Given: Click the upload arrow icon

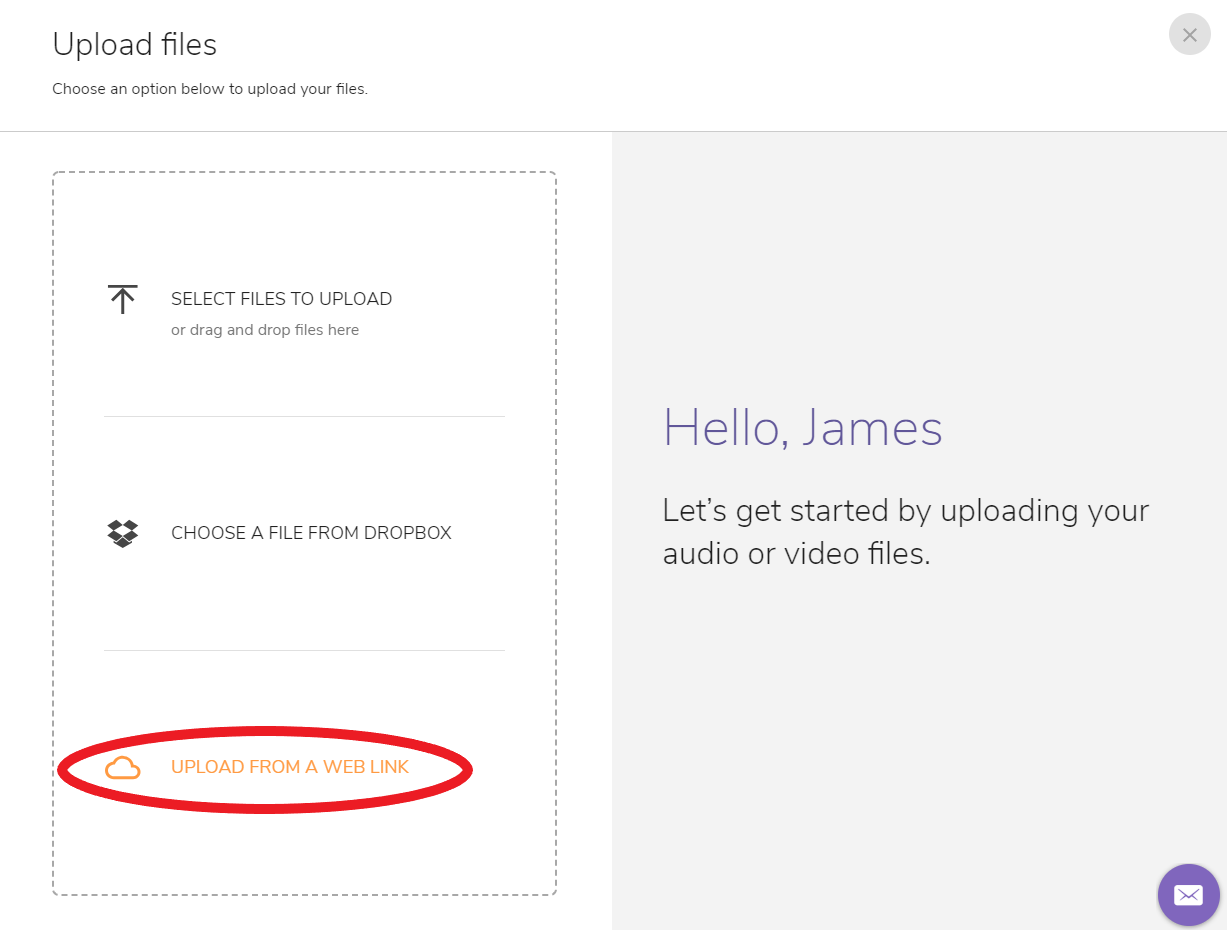Looking at the screenshot, I should tap(122, 299).
